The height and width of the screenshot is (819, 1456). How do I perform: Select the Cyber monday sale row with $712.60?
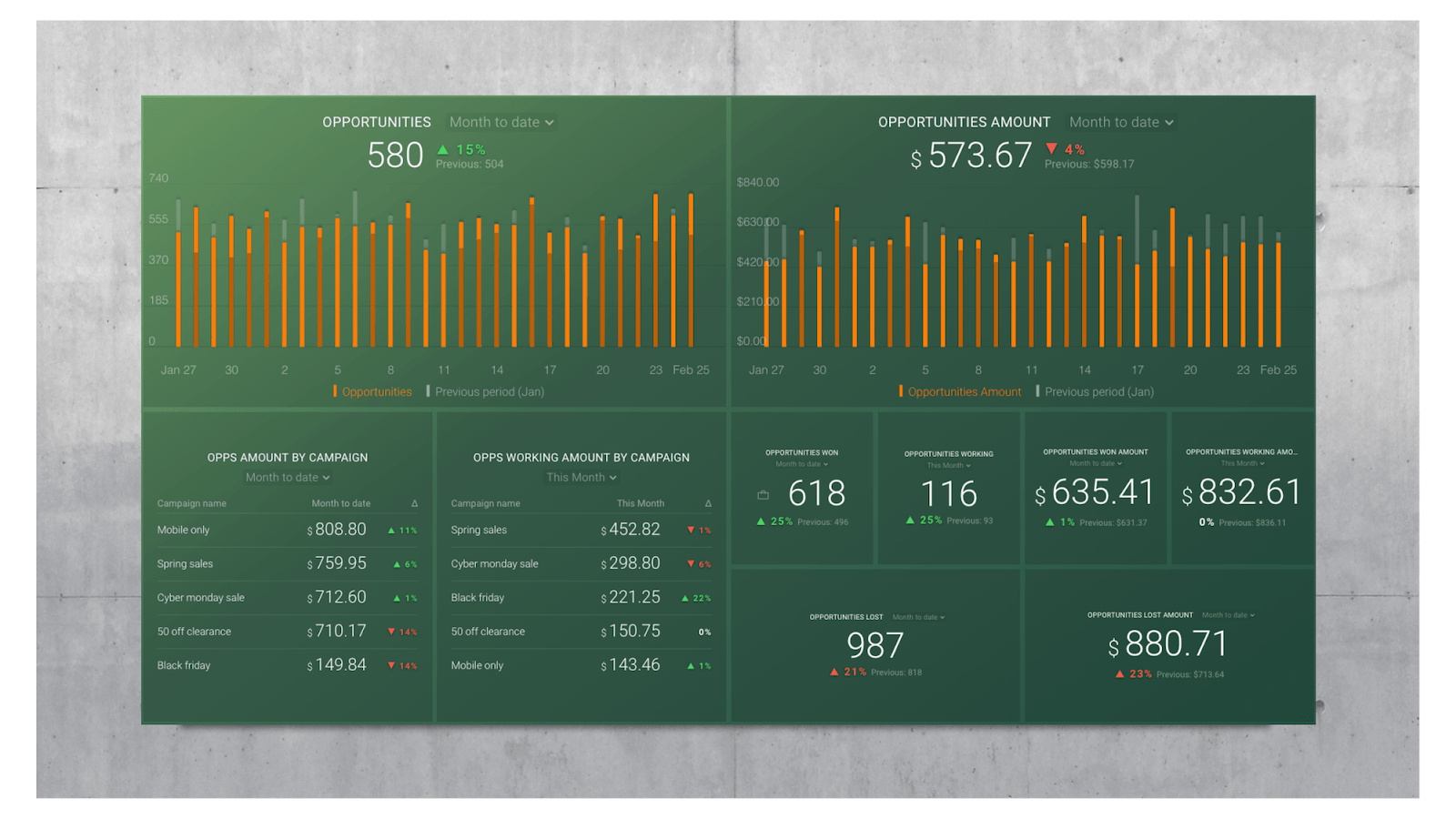coord(288,597)
